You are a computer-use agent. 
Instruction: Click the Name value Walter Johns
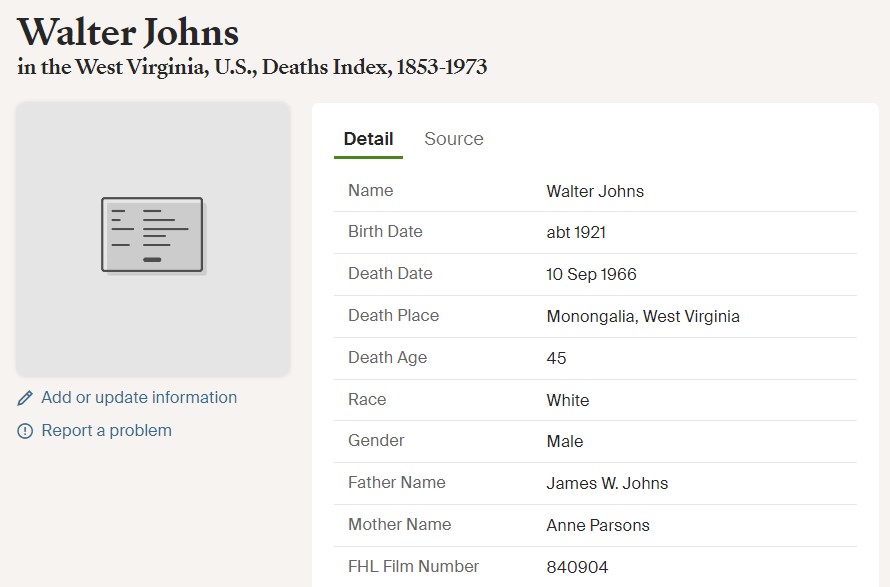(x=595, y=191)
